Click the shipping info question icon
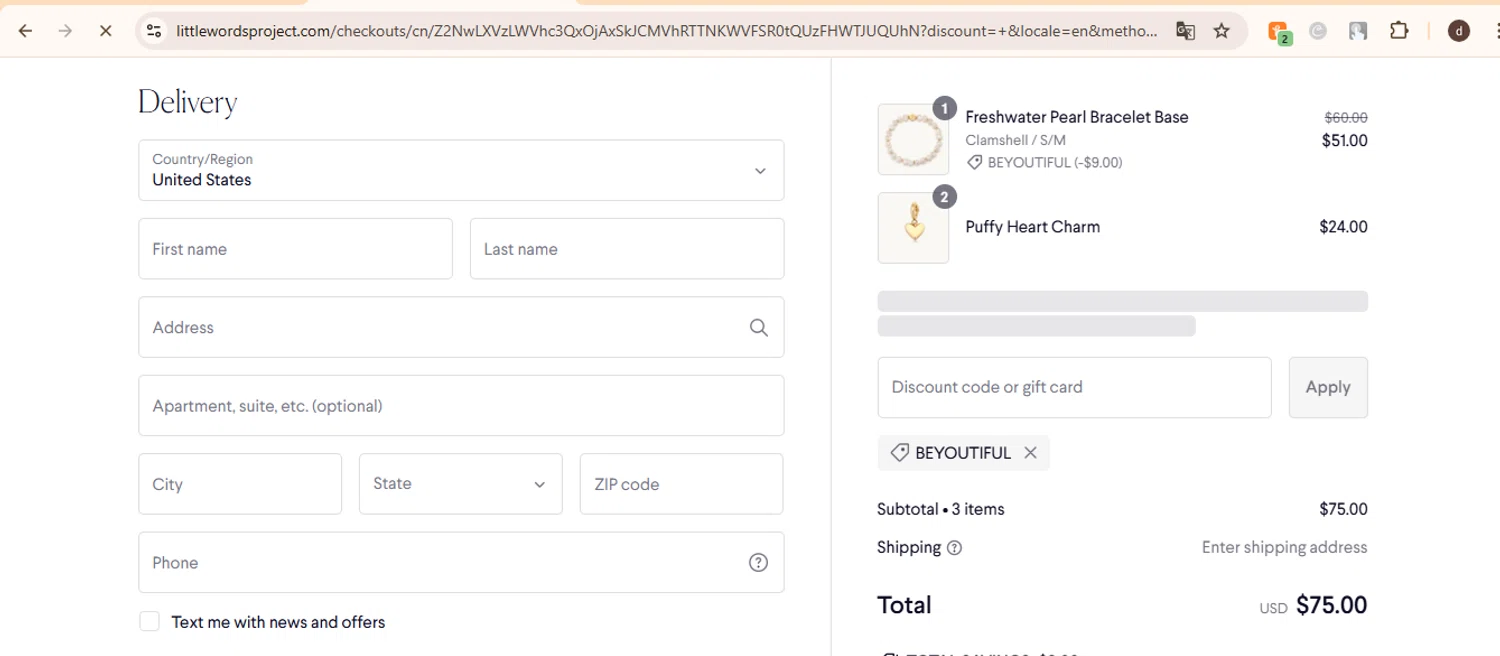 [954, 548]
